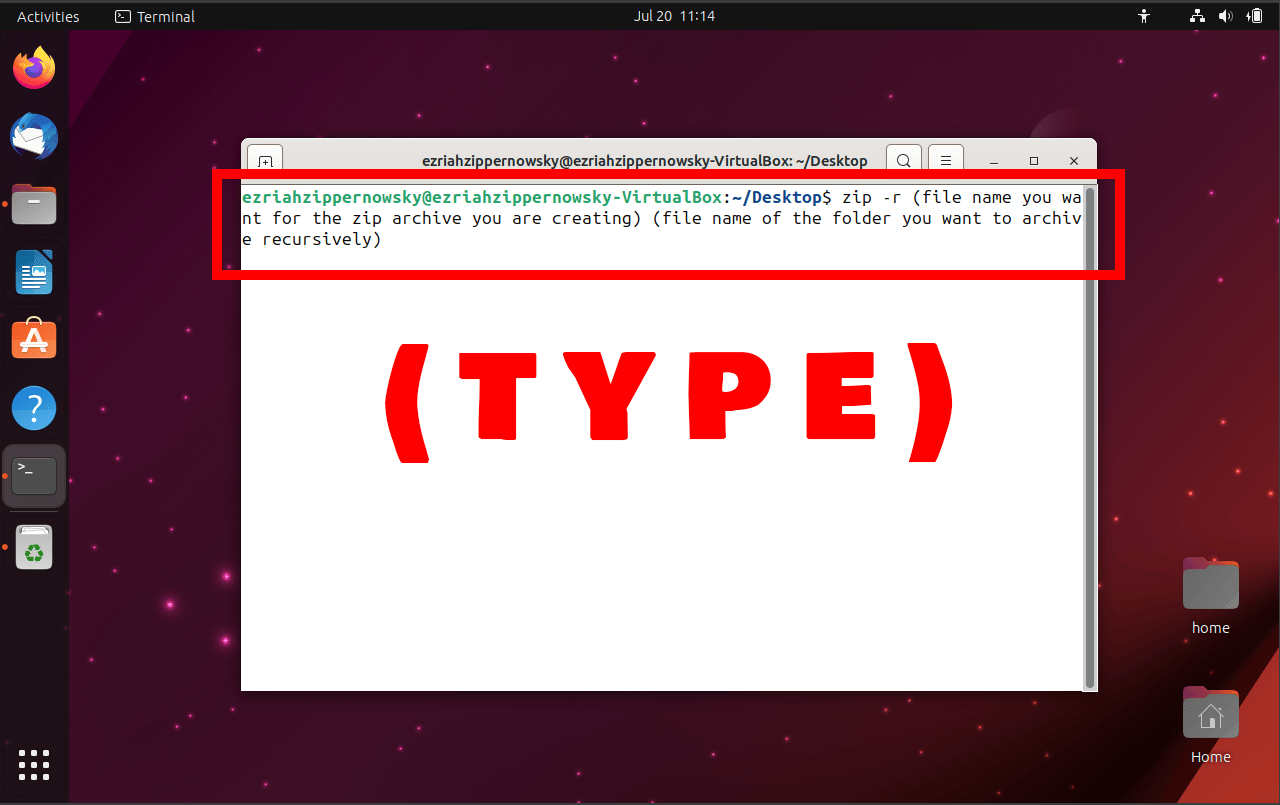Open Firefox from the dock

point(34,67)
